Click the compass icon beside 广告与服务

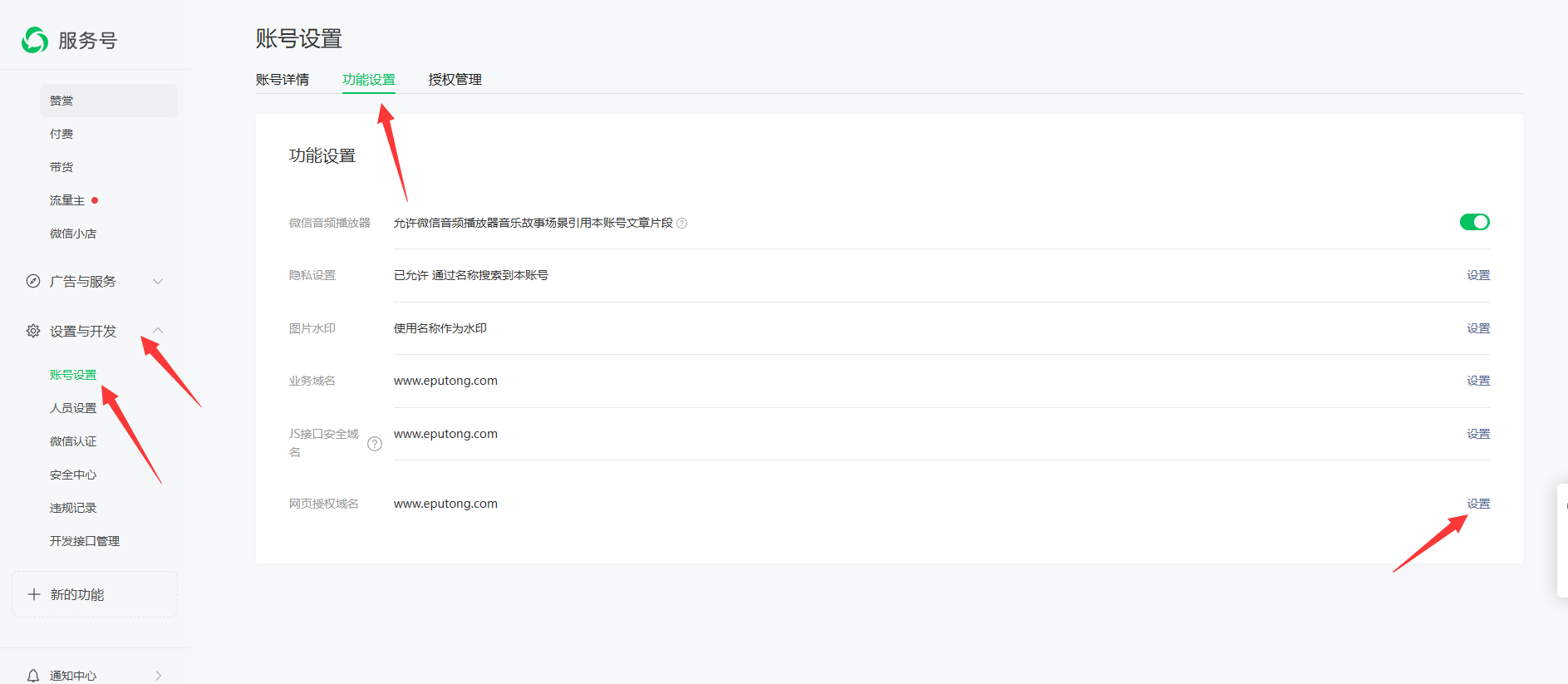(33, 282)
